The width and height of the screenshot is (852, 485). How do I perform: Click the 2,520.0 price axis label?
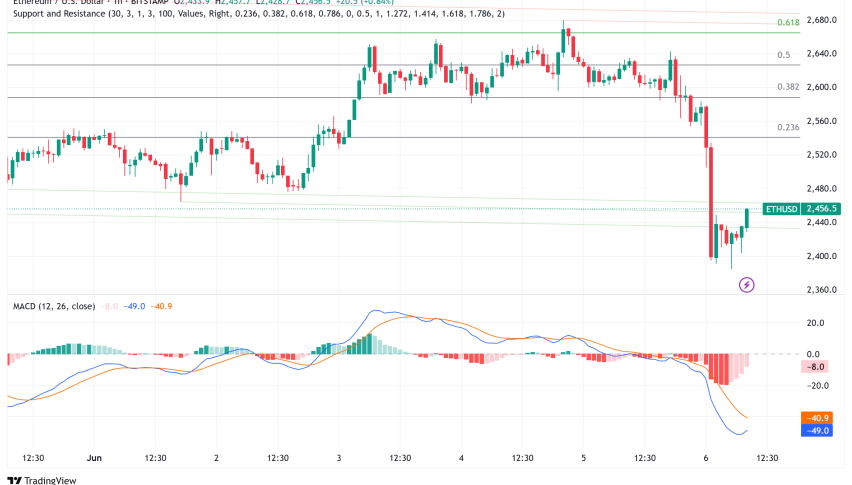pyautogui.click(x=821, y=155)
